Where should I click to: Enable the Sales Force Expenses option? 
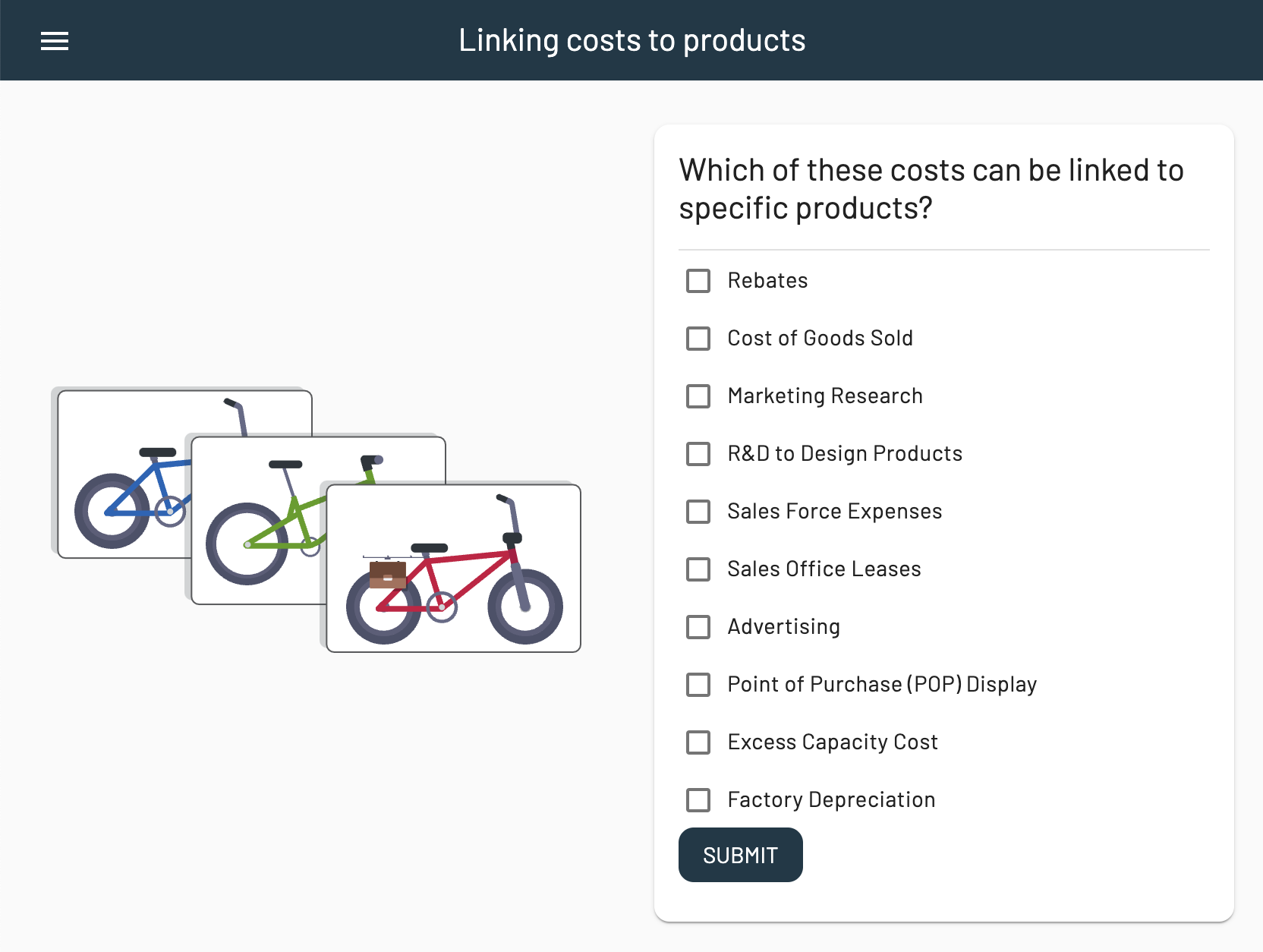pos(698,512)
